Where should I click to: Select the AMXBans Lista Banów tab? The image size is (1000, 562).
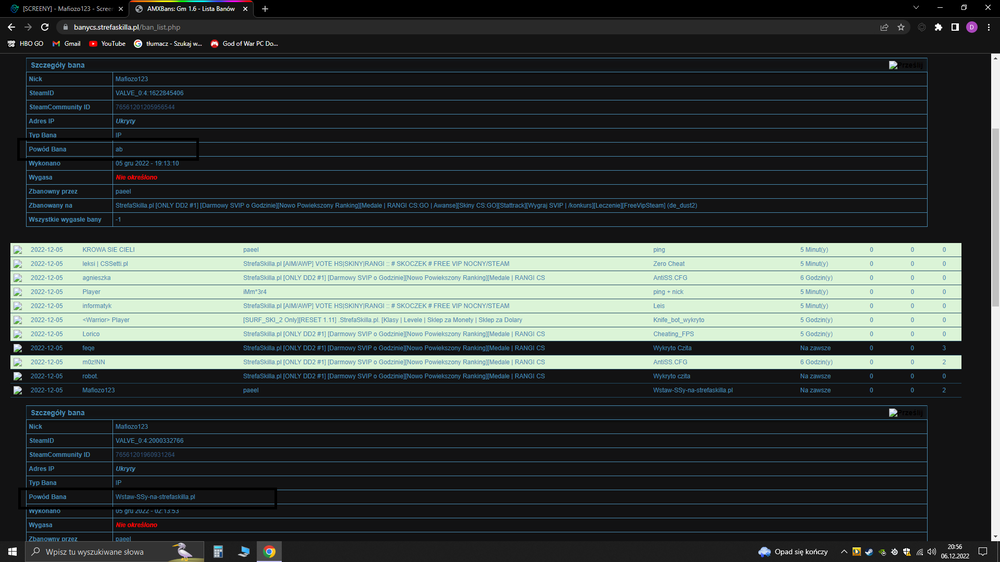(191, 9)
